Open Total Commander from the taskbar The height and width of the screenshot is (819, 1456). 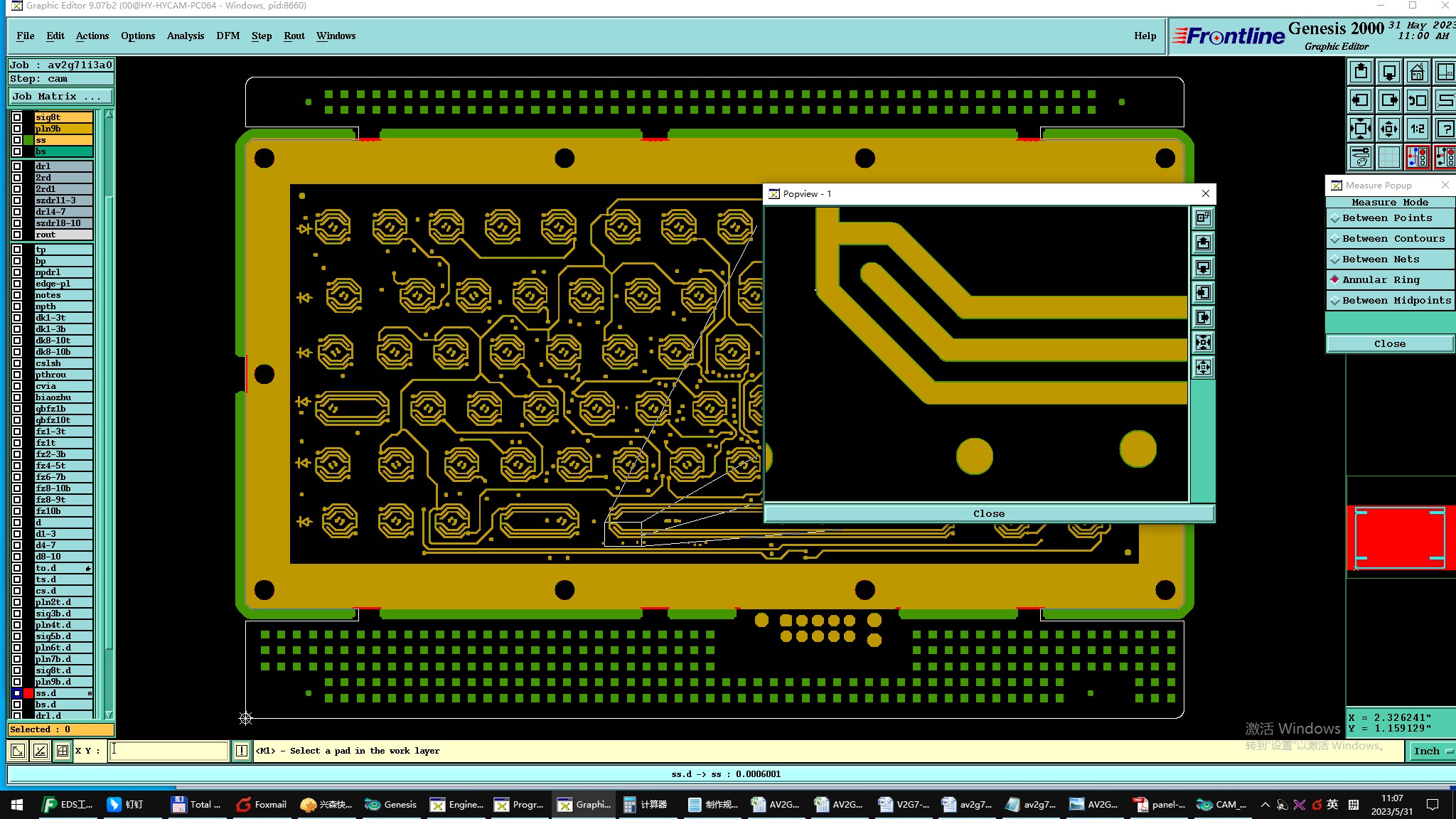click(x=197, y=804)
